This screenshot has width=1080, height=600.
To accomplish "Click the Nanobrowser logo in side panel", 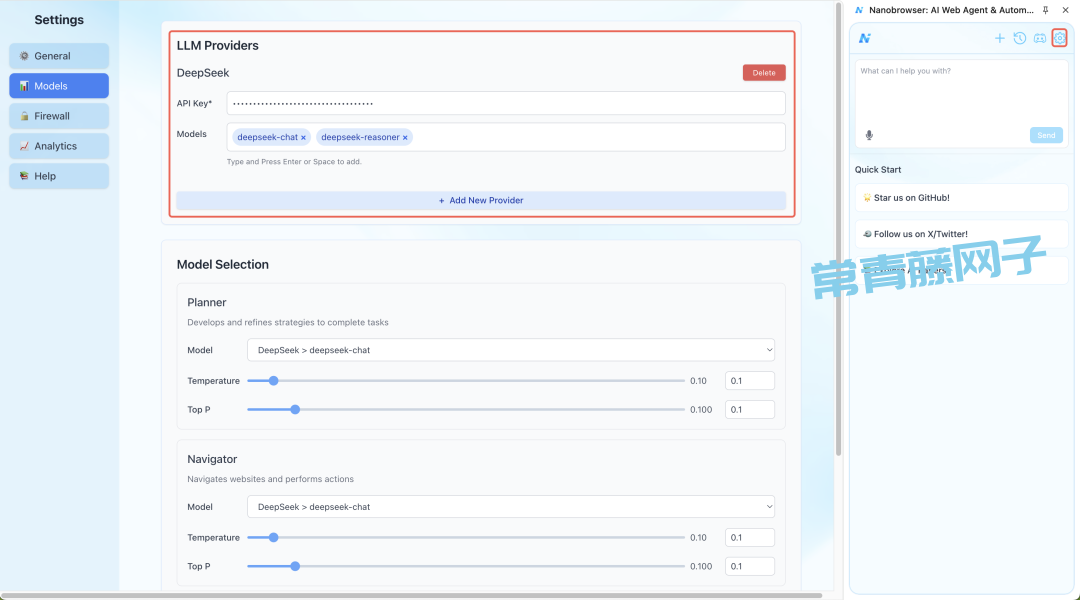I will pos(865,38).
